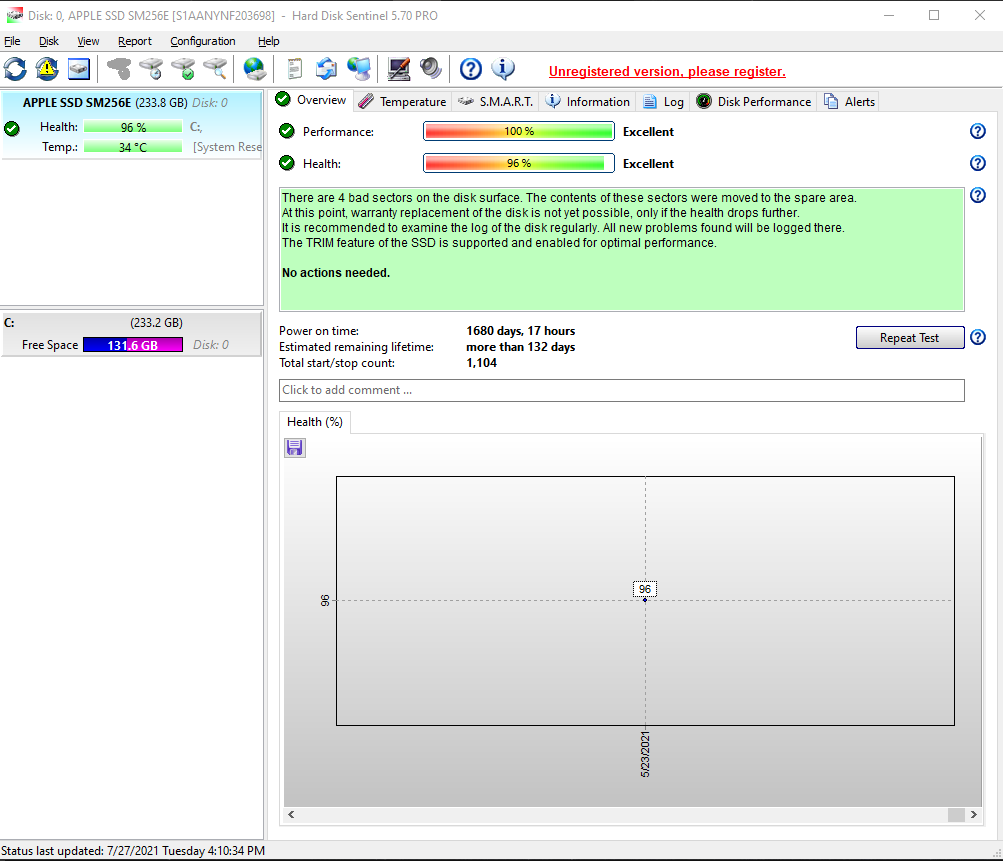Click the Refresh disk information icon
Viewport: 1003px width, 861px height.
click(x=14, y=69)
